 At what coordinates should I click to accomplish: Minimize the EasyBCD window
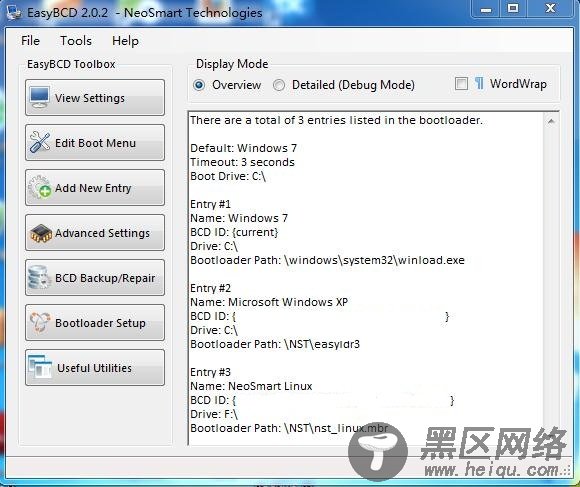(486, 9)
